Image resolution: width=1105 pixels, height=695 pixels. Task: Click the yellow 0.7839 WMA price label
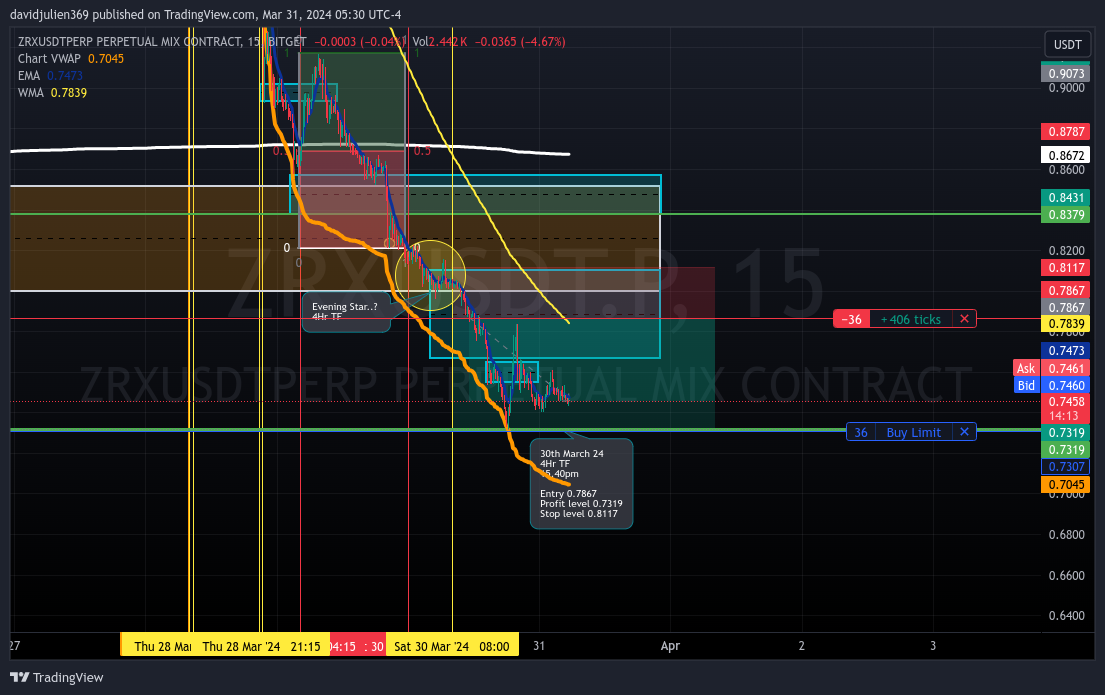point(1066,324)
